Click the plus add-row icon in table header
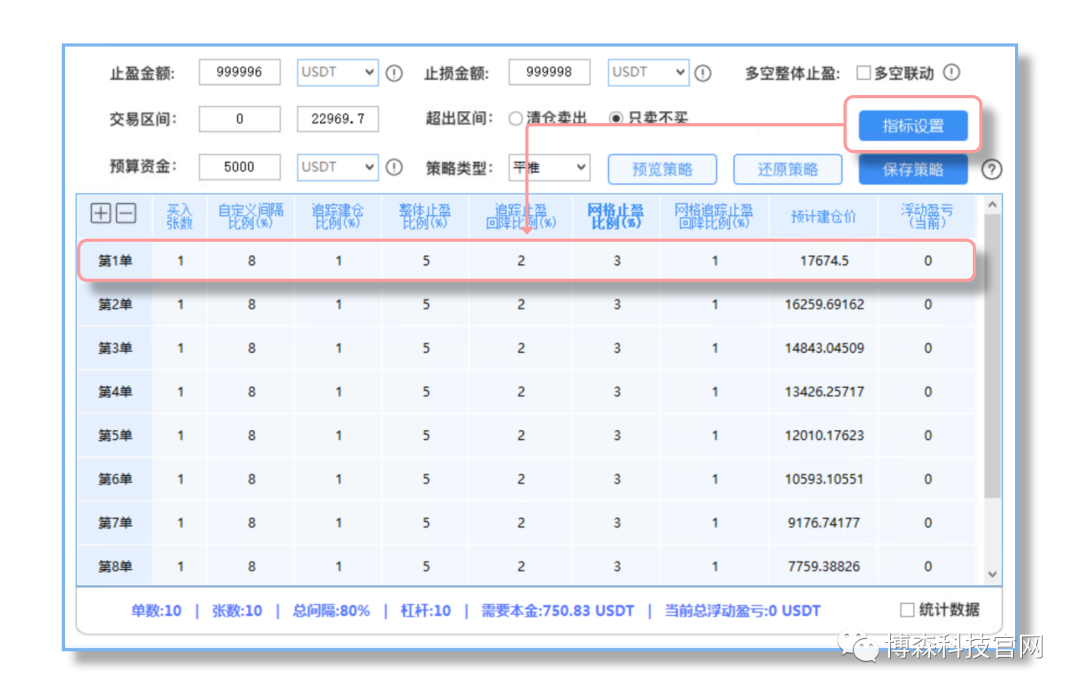1080x694 pixels. pyautogui.click(x=101, y=213)
